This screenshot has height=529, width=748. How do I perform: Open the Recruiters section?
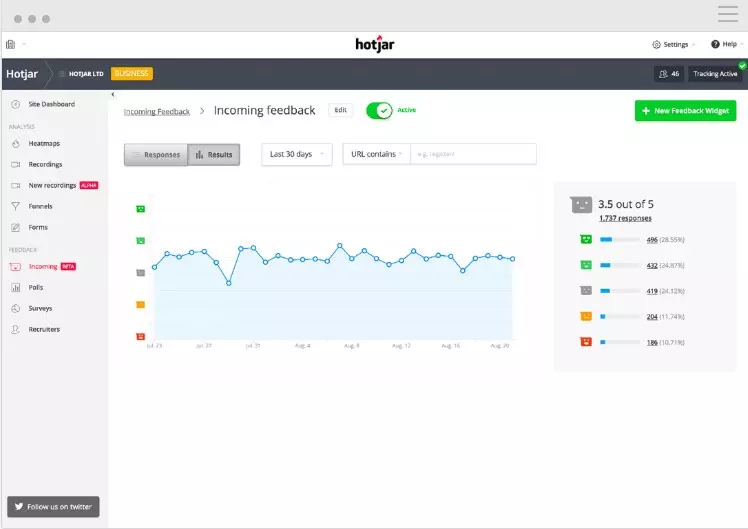click(x=44, y=330)
